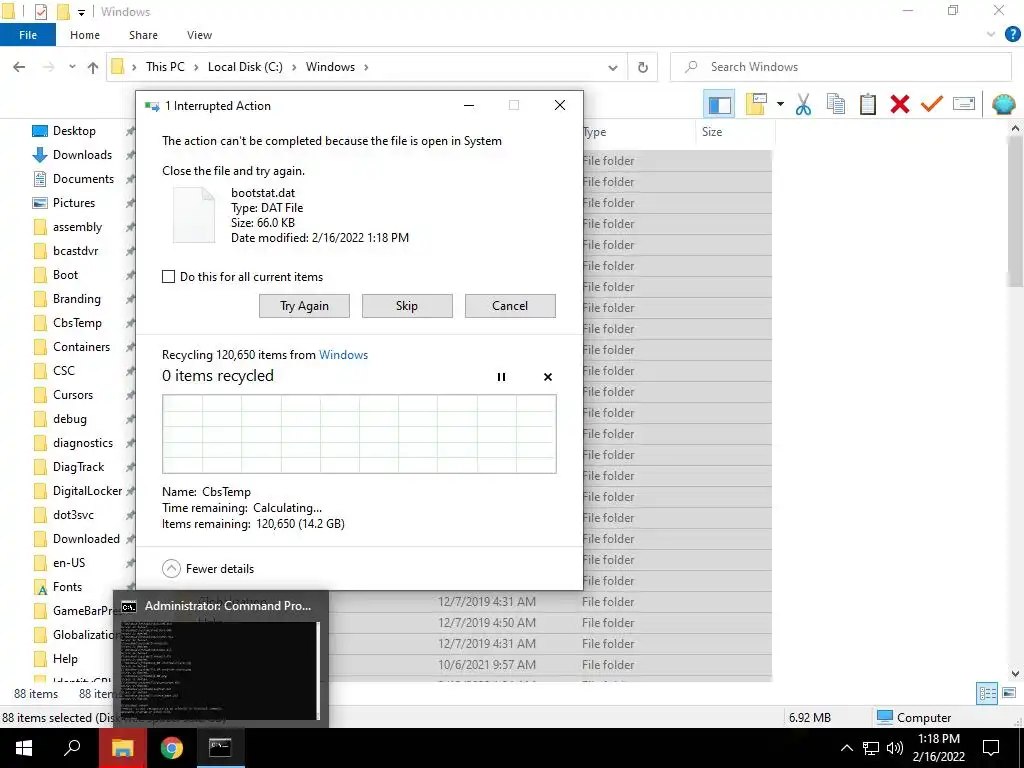The height and width of the screenshot is (768, 1024).
Task: Switch to details view icon
Action: click(987, 694)
